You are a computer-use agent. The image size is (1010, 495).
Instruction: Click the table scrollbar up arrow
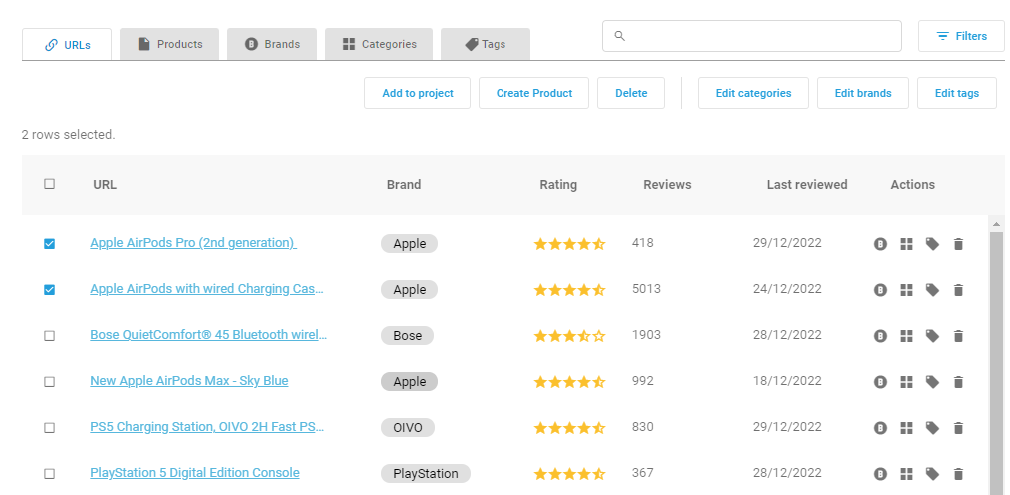[996, 224]
